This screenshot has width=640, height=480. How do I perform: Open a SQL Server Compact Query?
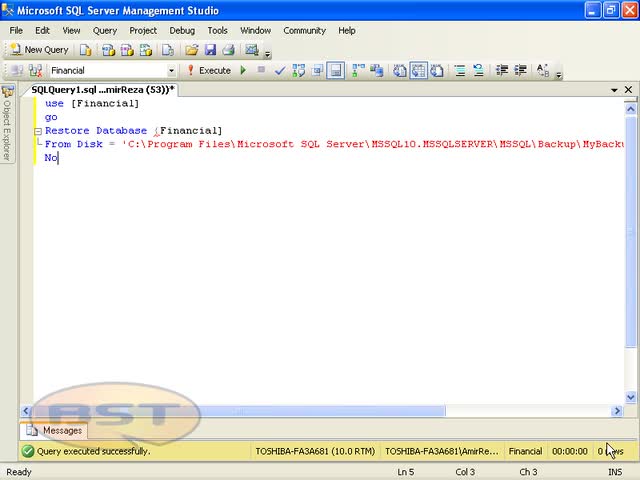168,50
